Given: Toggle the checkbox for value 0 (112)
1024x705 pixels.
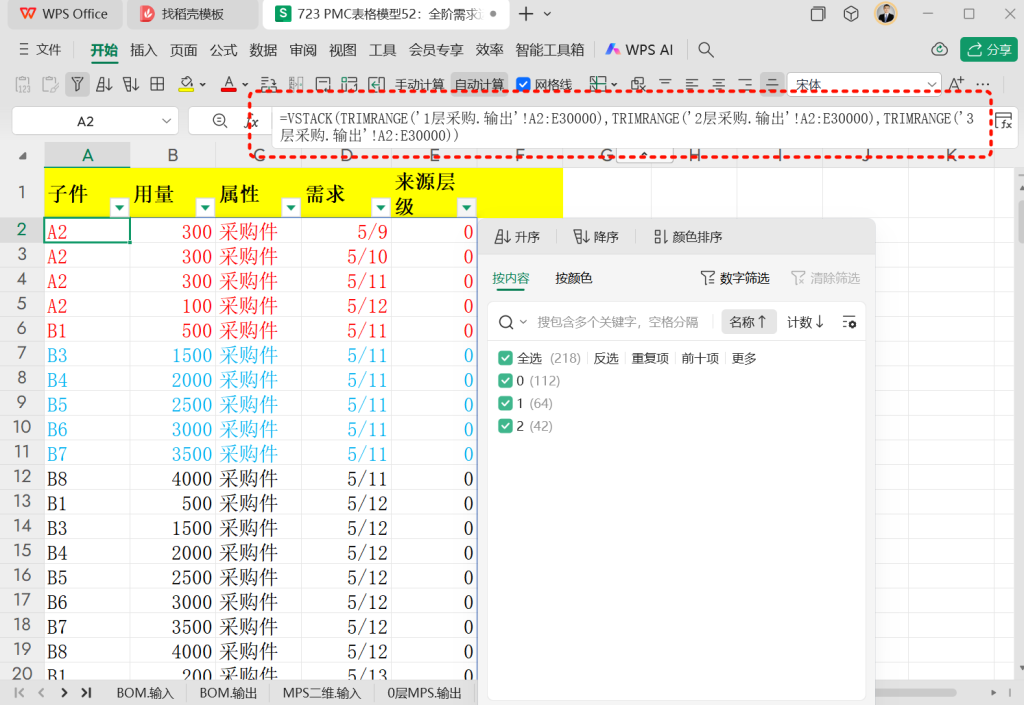Looking at the screenshot, I should pyautogui.click(x=505, y=381).
